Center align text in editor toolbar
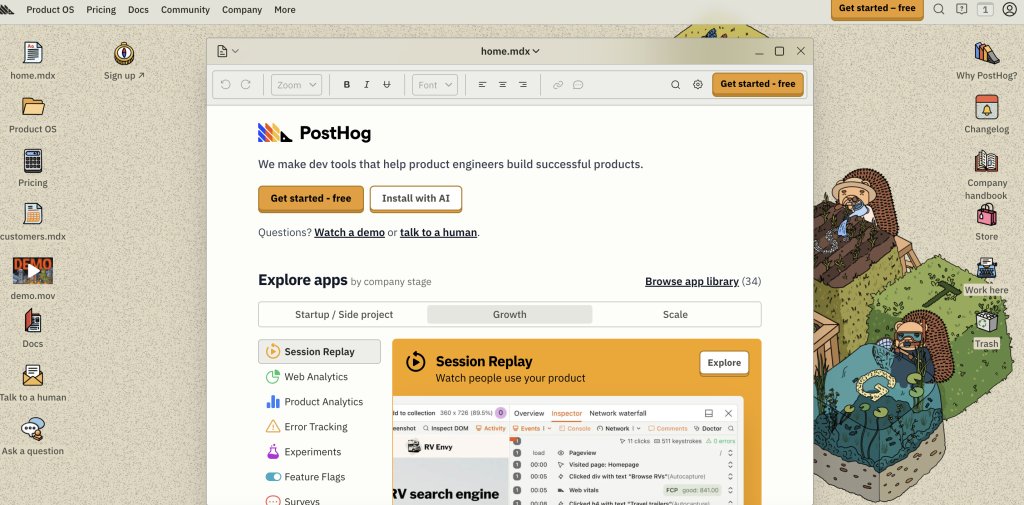This screenshot has width=1024, height=505. [503, 84]
